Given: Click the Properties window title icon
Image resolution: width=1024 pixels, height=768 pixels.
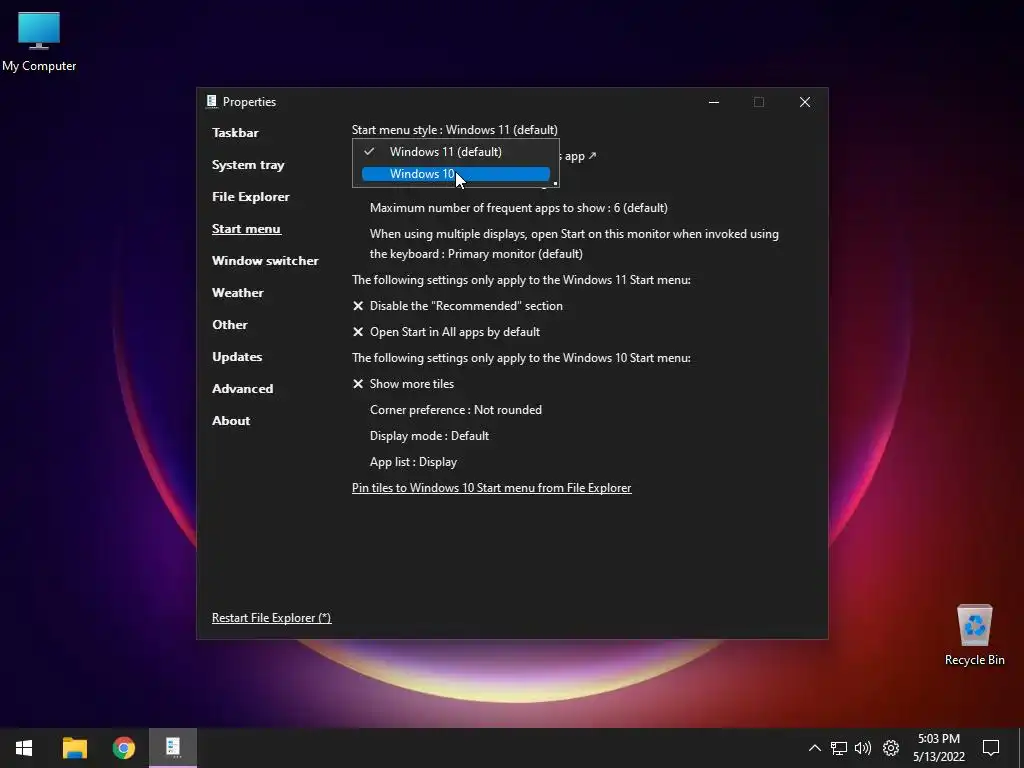Looking at the screenshot, I should point(211,101).
